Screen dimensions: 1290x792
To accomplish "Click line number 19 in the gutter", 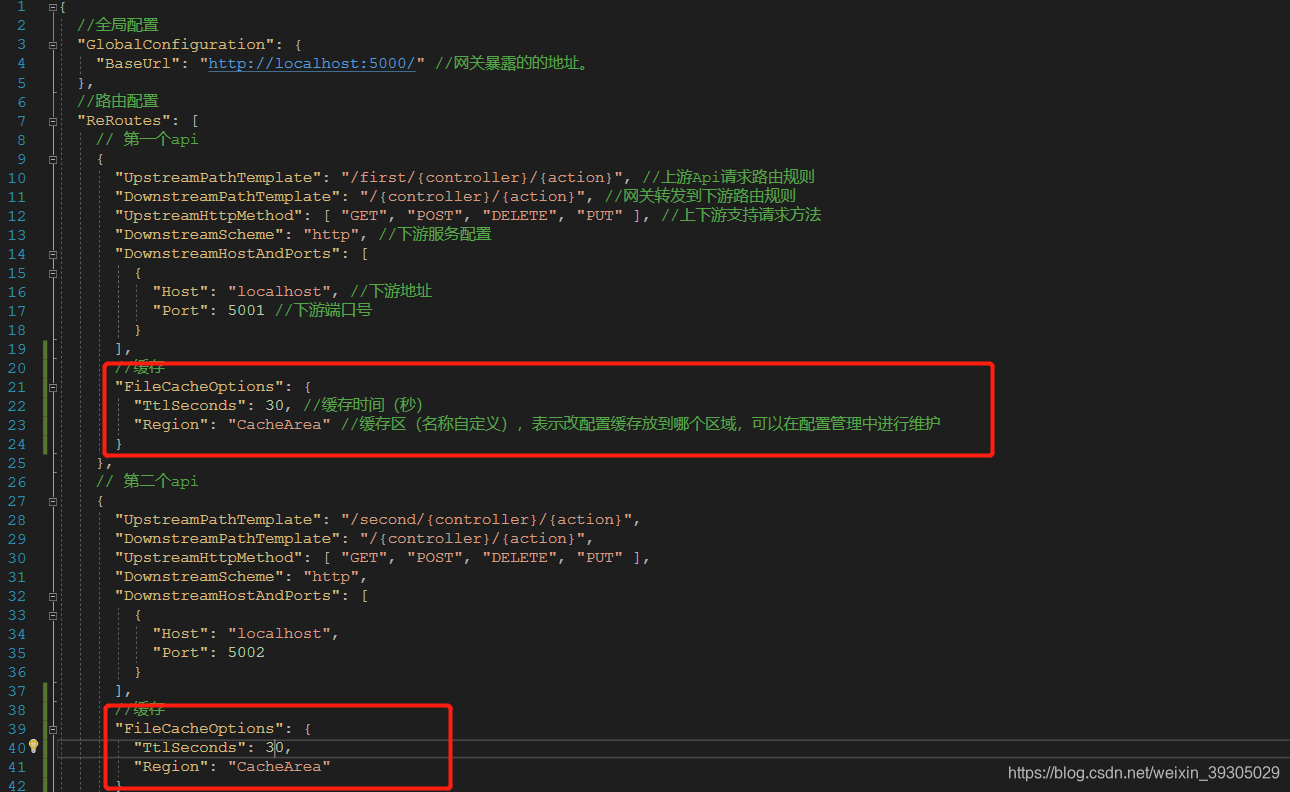I will 17,348.
